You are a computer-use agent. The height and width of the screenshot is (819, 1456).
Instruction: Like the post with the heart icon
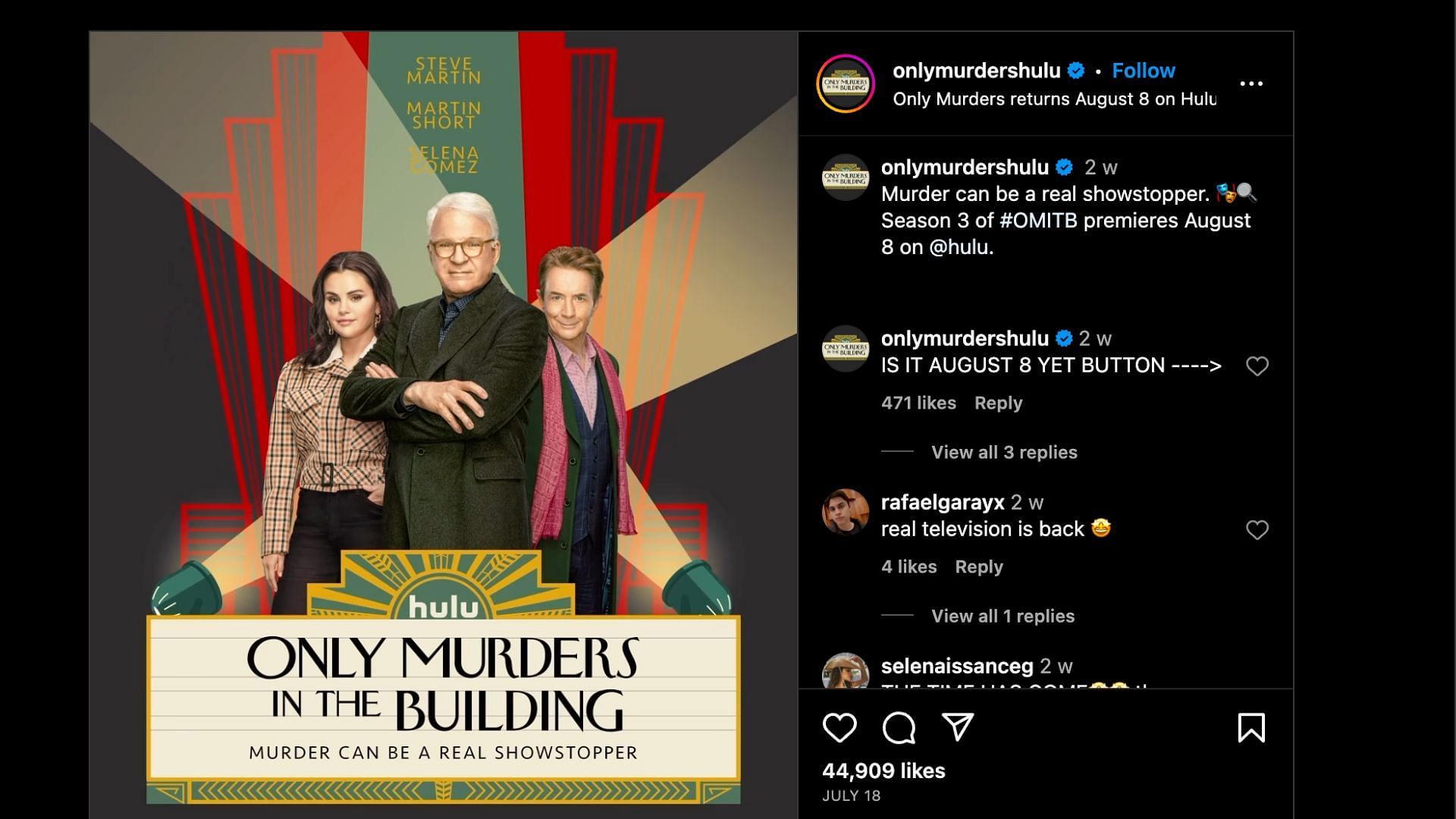click(x=839, y=728)
